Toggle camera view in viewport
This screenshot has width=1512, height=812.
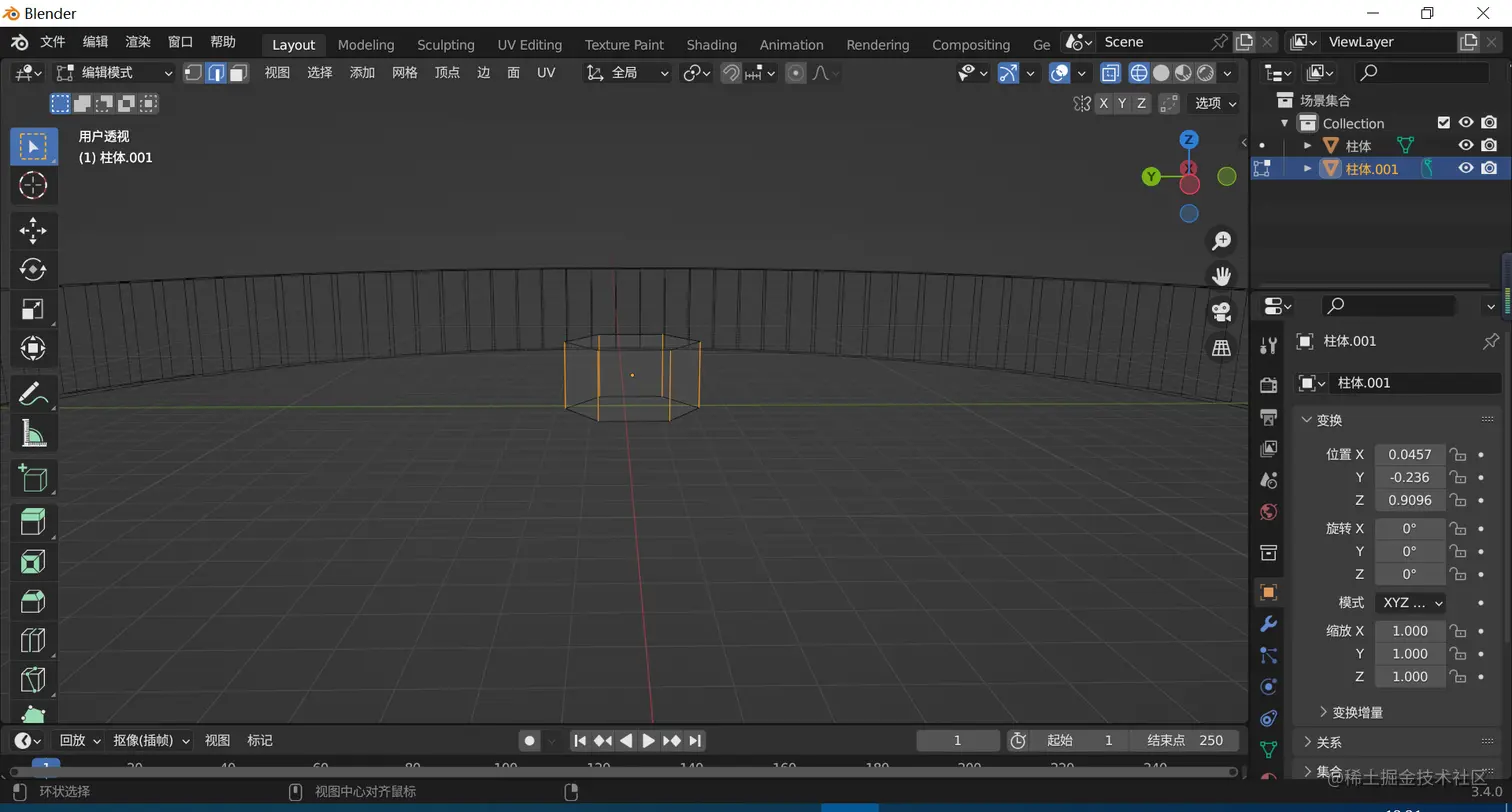(x=1221, y=311)
